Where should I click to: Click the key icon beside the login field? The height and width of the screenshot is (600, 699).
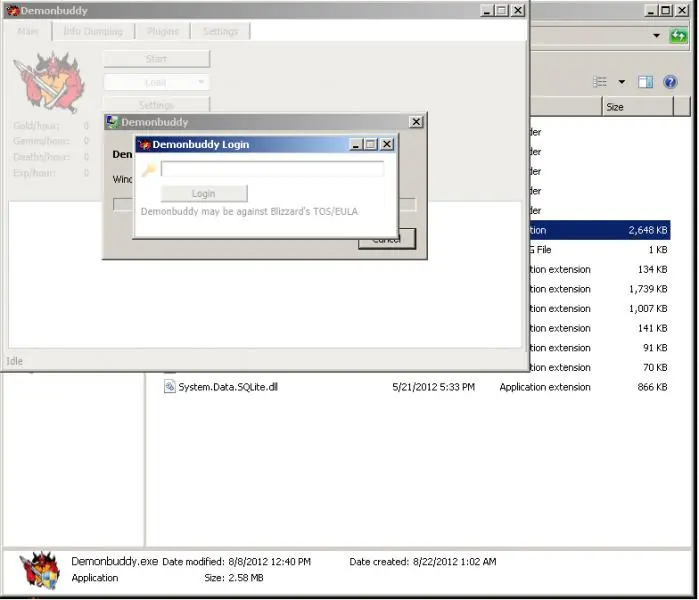(148, 170)
